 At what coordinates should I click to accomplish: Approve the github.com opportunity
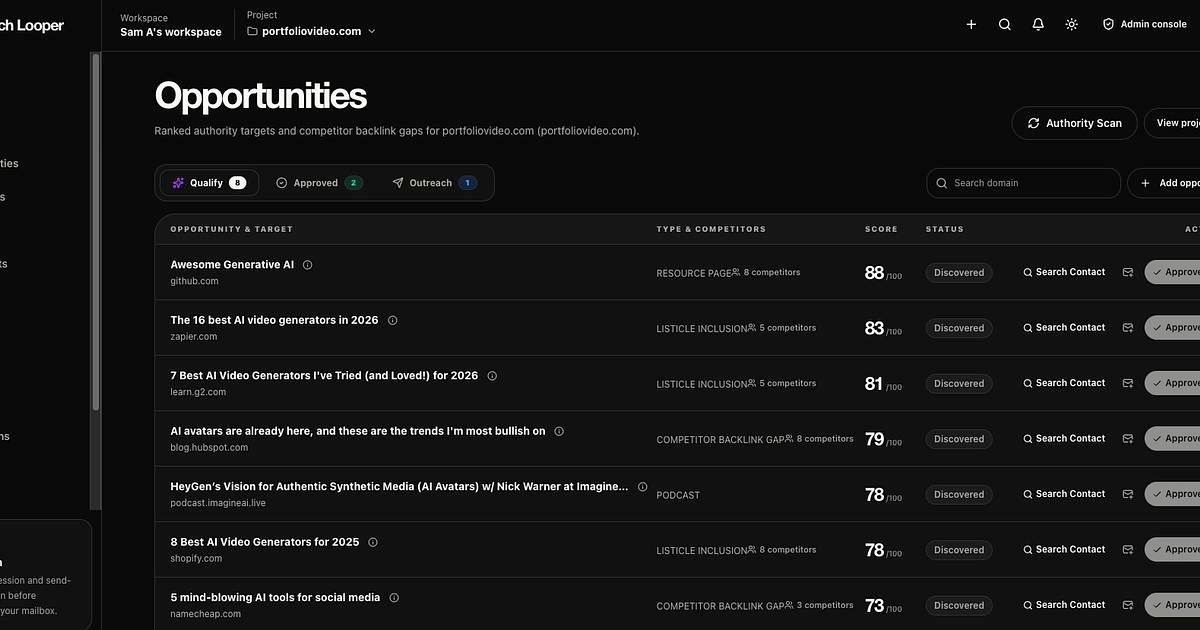click(x=1173, y=272)
